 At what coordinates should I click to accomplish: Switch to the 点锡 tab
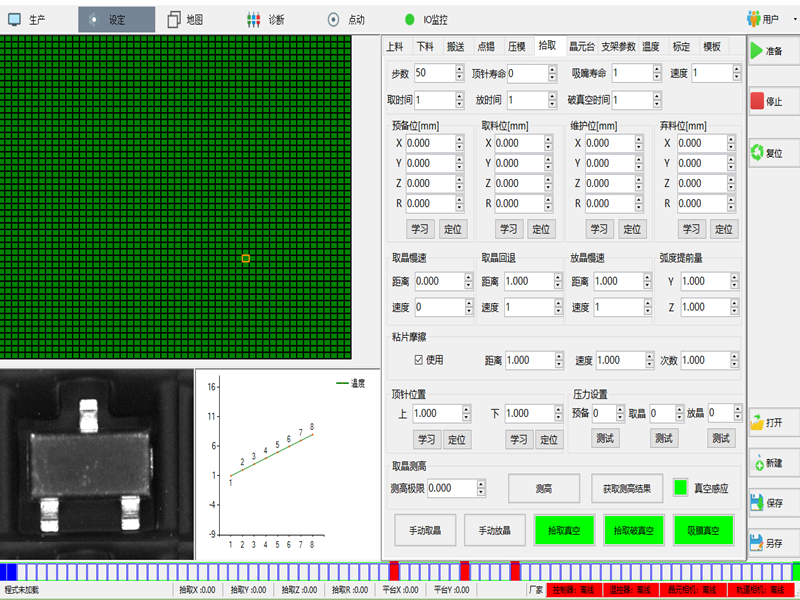pos(486,47)
